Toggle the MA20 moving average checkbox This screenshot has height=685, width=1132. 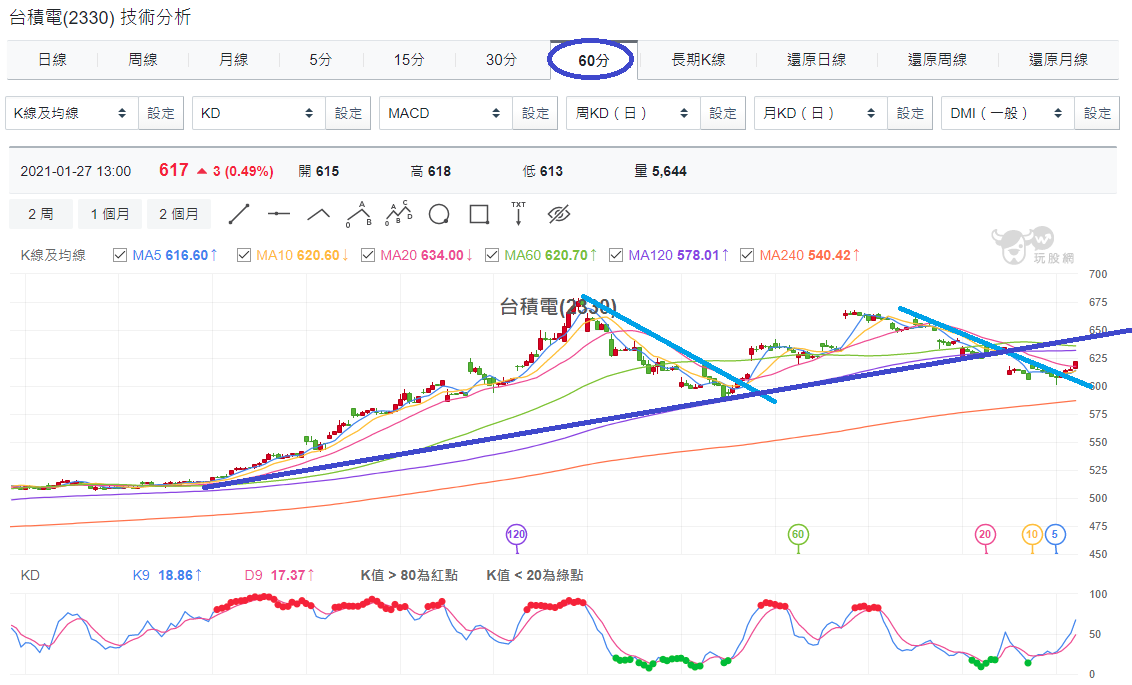point(368,255)
